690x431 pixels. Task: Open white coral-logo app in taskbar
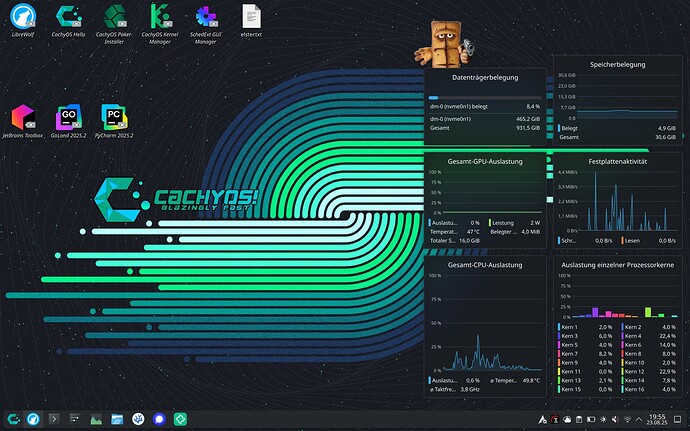coord(138,419)
